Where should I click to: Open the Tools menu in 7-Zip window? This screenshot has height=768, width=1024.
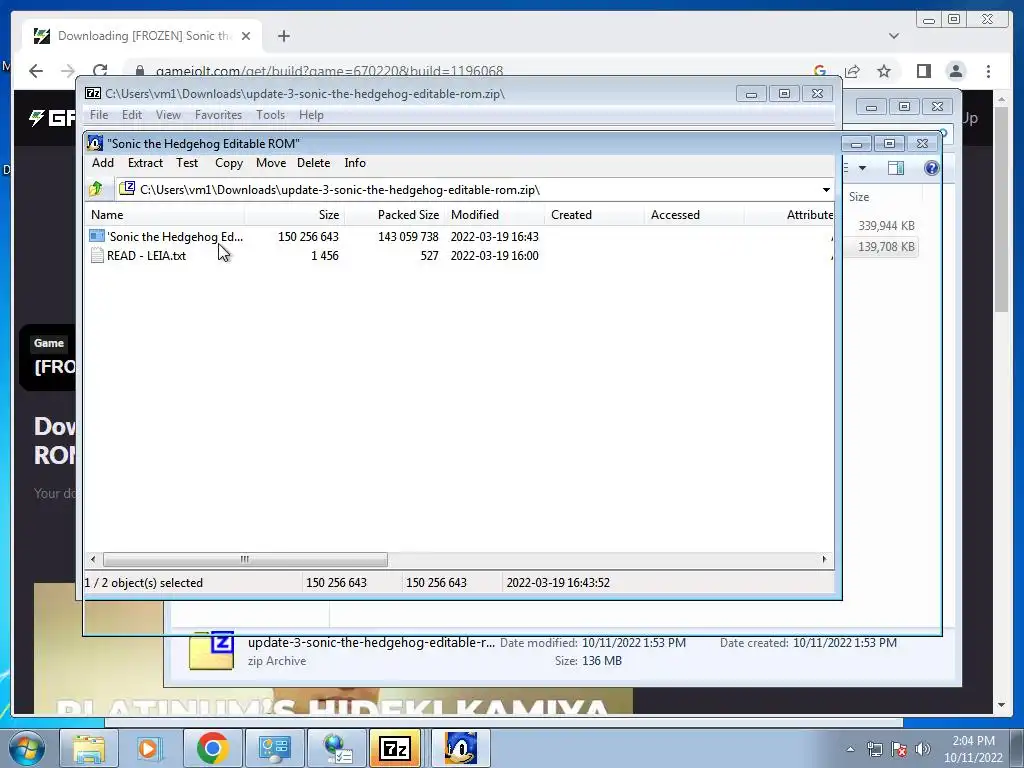click(x=270, y=114)
